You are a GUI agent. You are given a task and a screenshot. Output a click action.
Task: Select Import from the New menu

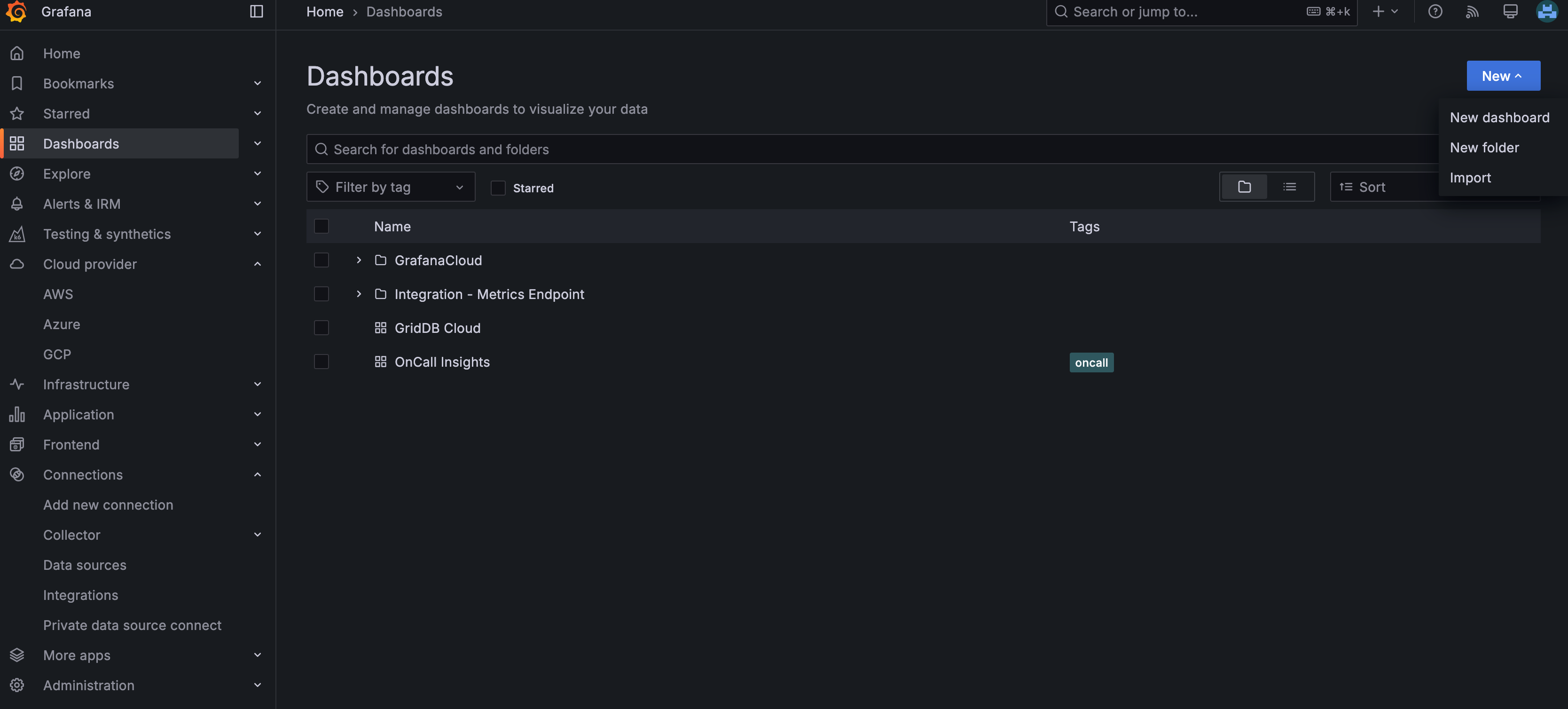[x=1470, y=178]
